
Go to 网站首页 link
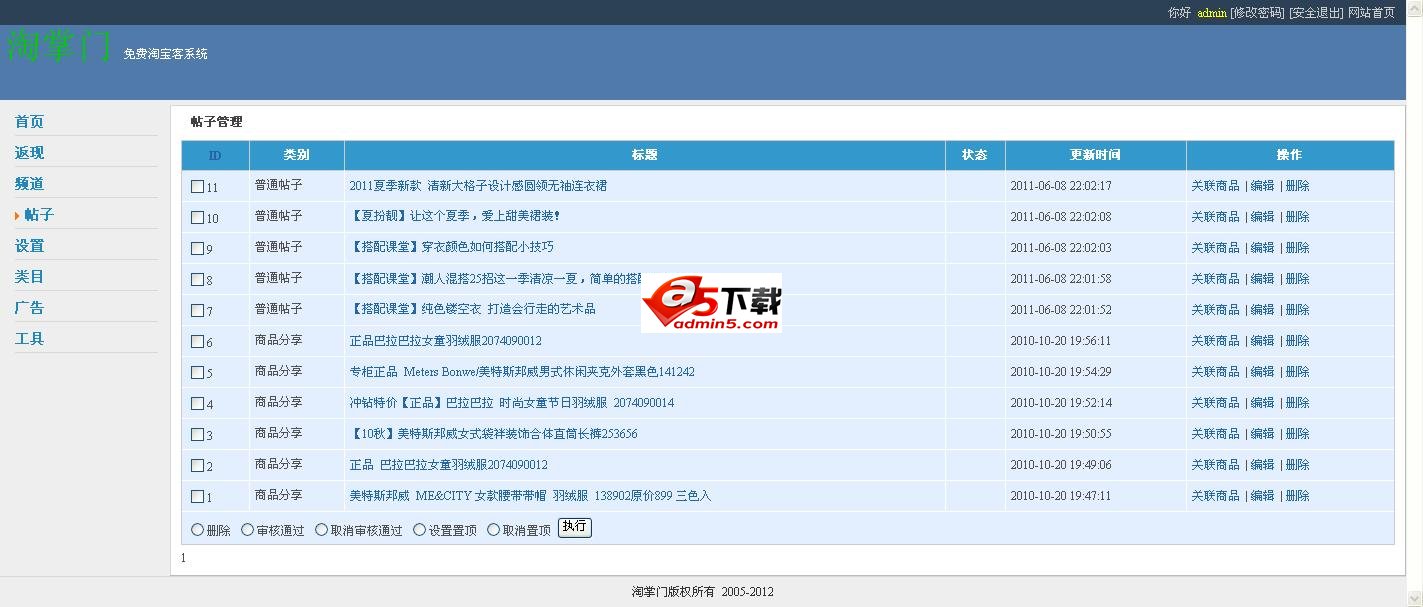(x=1371, y=13)
